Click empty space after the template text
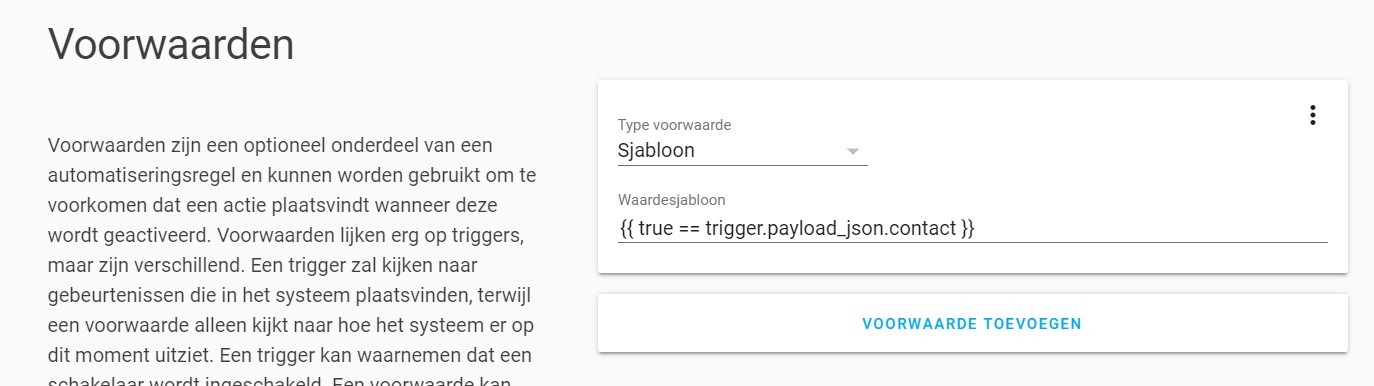 point(1150,228)
